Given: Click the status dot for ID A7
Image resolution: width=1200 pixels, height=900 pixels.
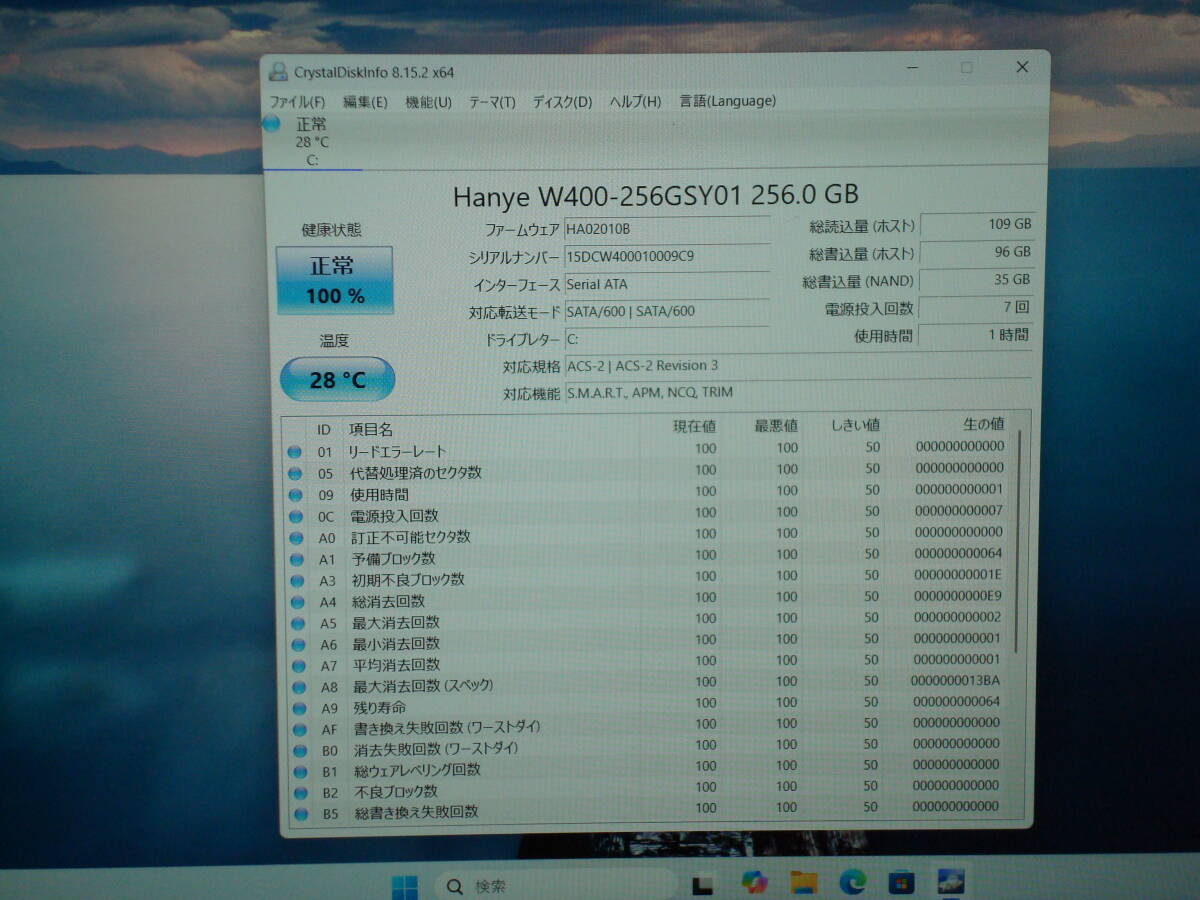Looking at the screenshot, I should tap(299, 667).
